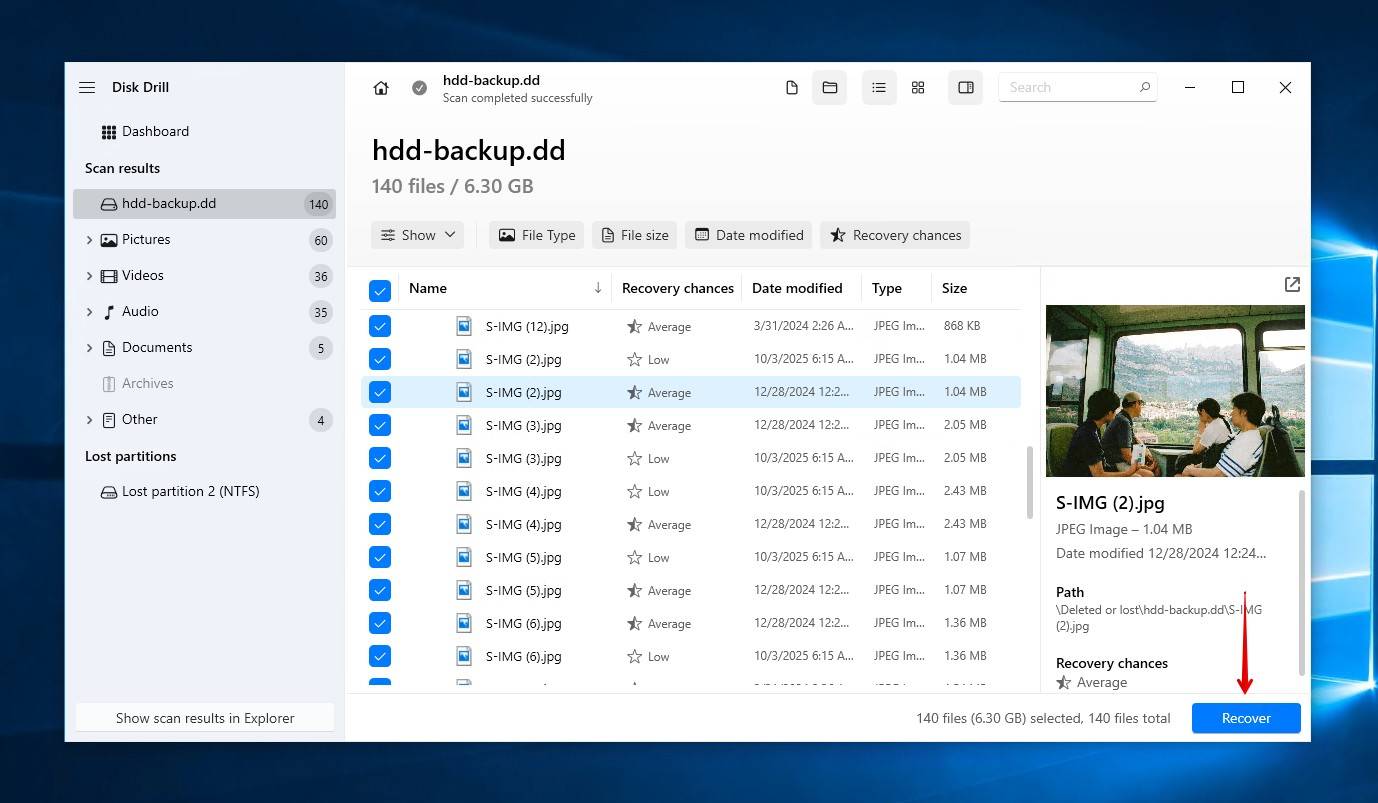Viewport: 1378px width, 803px height.
Task: Click the folder view icon
Action: [829, 87]
